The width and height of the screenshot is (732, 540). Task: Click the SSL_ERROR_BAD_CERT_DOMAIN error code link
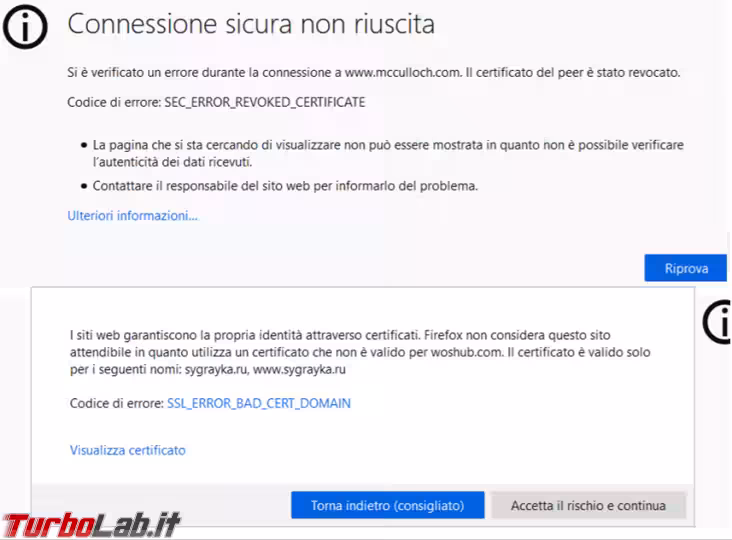[259, 403]
